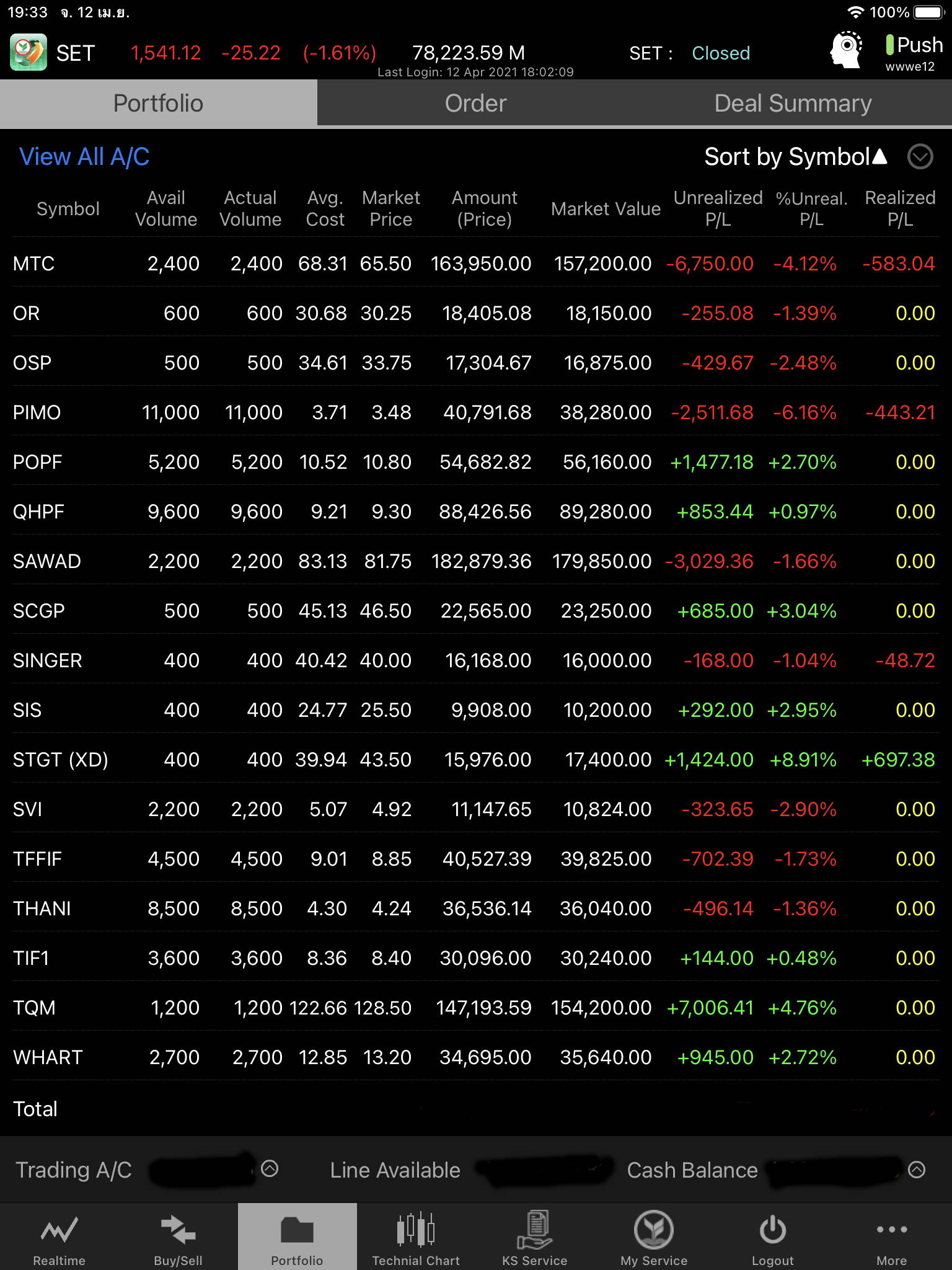
Task: Check the Wi-Fi status icon
Action: [x=855, y=12]
